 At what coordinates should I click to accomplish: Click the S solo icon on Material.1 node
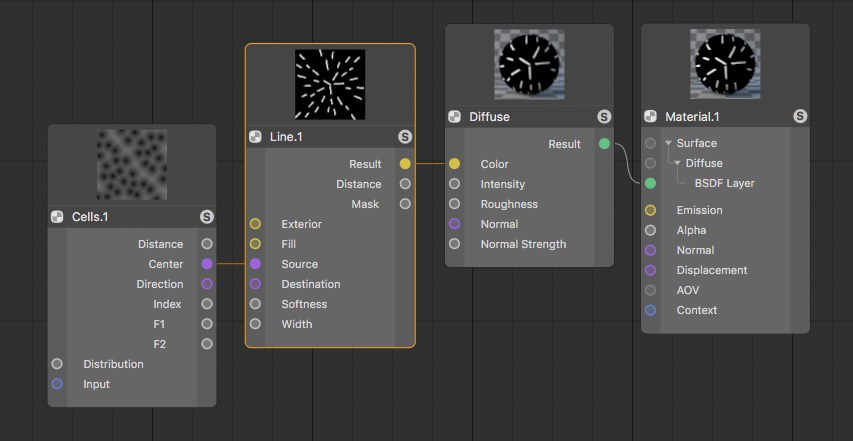(800, 116)
